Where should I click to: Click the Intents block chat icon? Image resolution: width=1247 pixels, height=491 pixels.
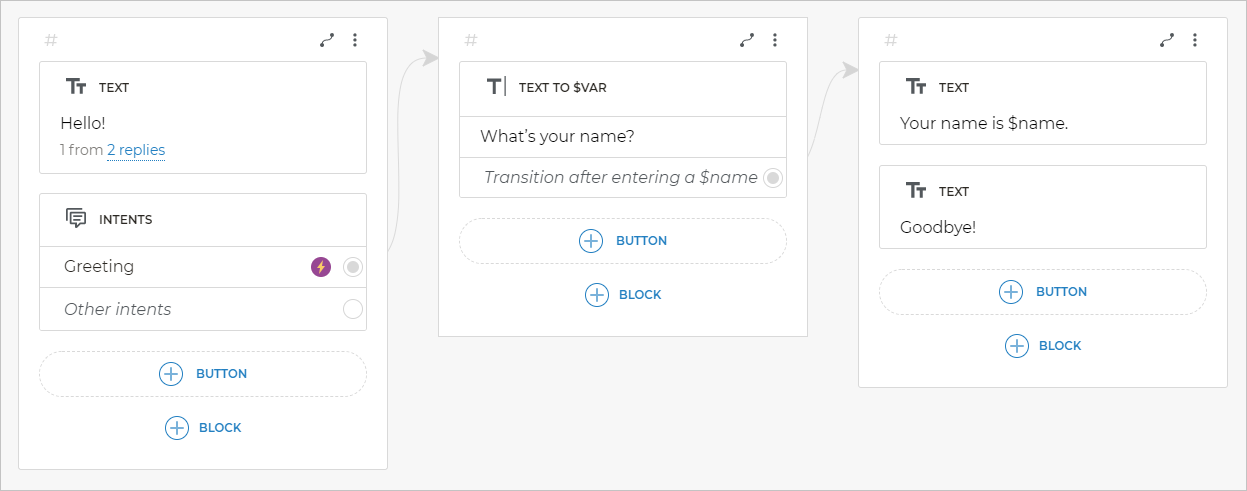(x=76, y=218)
